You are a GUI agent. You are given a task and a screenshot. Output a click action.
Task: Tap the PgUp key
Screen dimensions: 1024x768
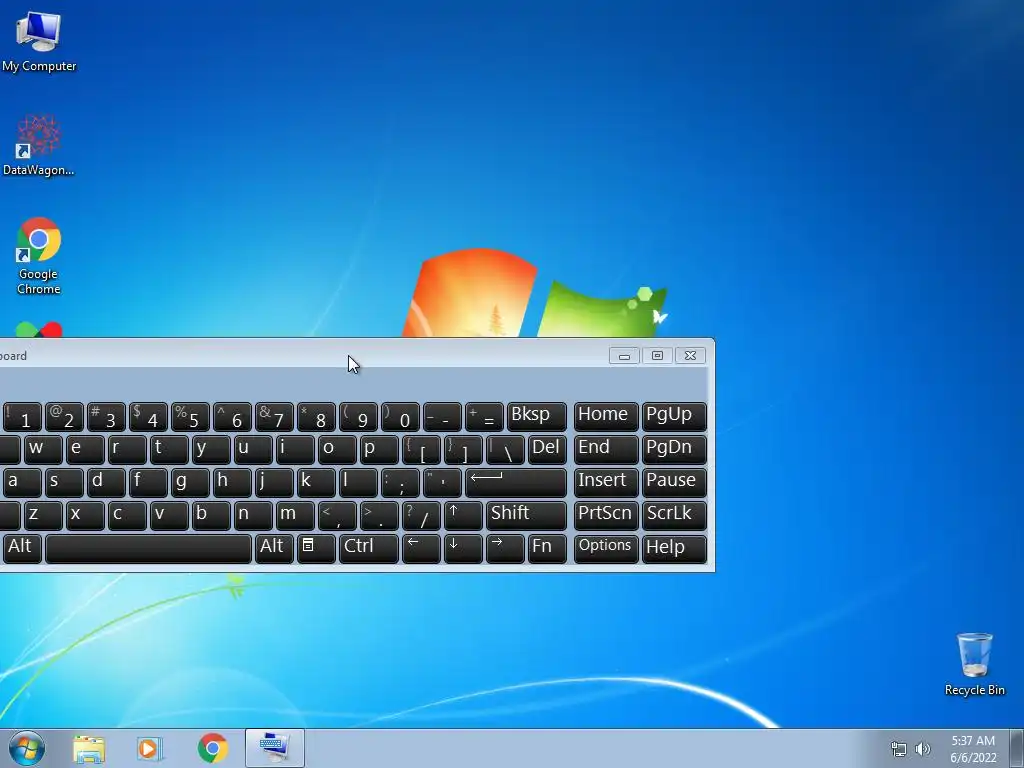(x=674, y=417)
